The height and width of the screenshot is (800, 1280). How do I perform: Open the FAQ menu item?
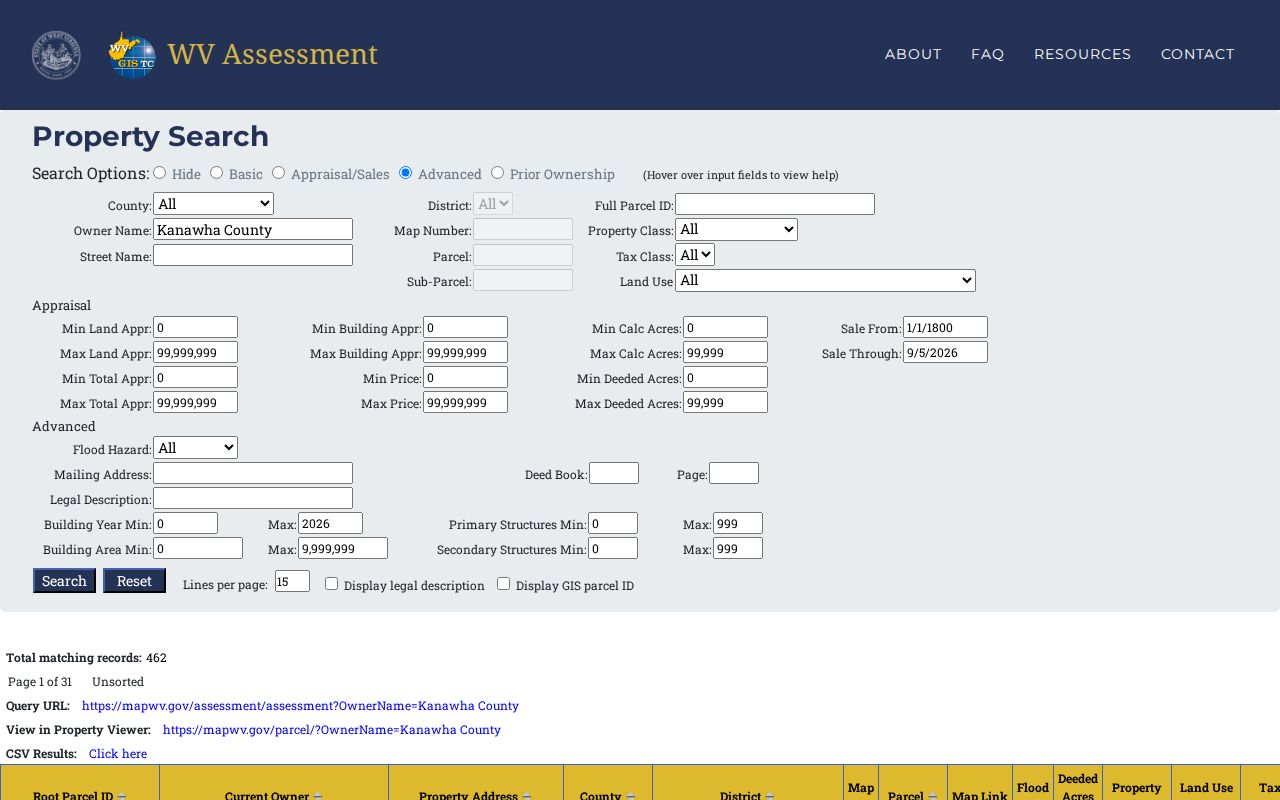(987, 54)
